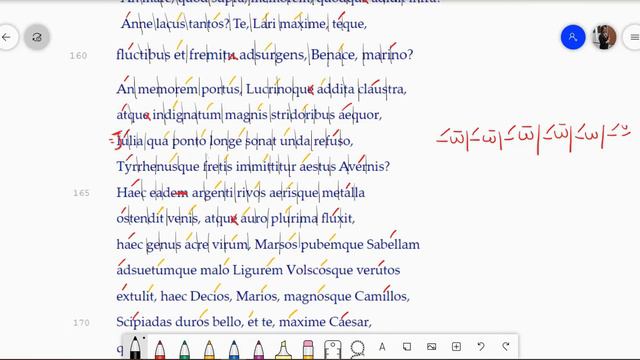This screenshot has width=640, height=360.
Task: Click the word "claustra"
Action: click(382, 89)
